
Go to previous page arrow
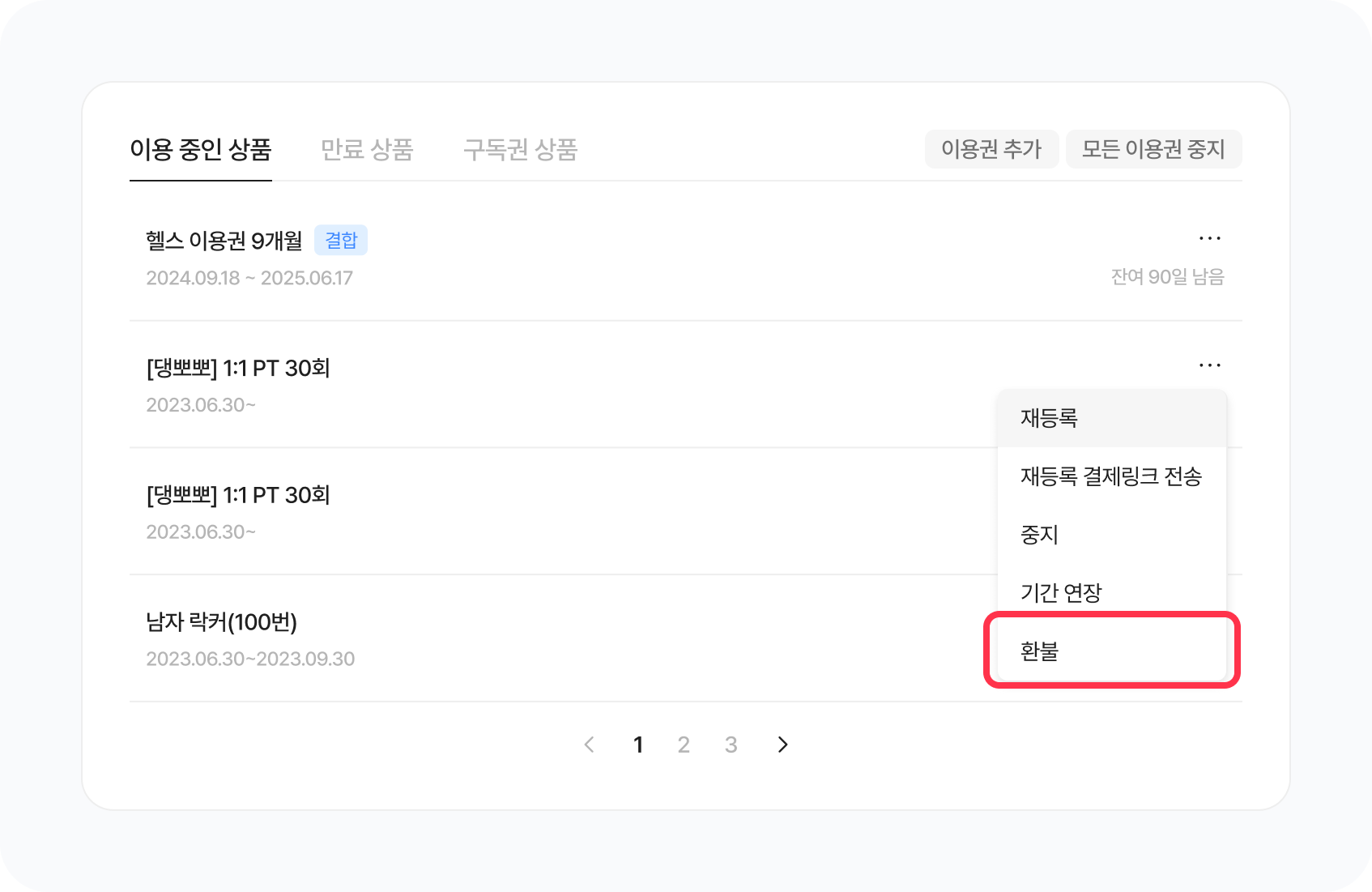tap(590, 745)
